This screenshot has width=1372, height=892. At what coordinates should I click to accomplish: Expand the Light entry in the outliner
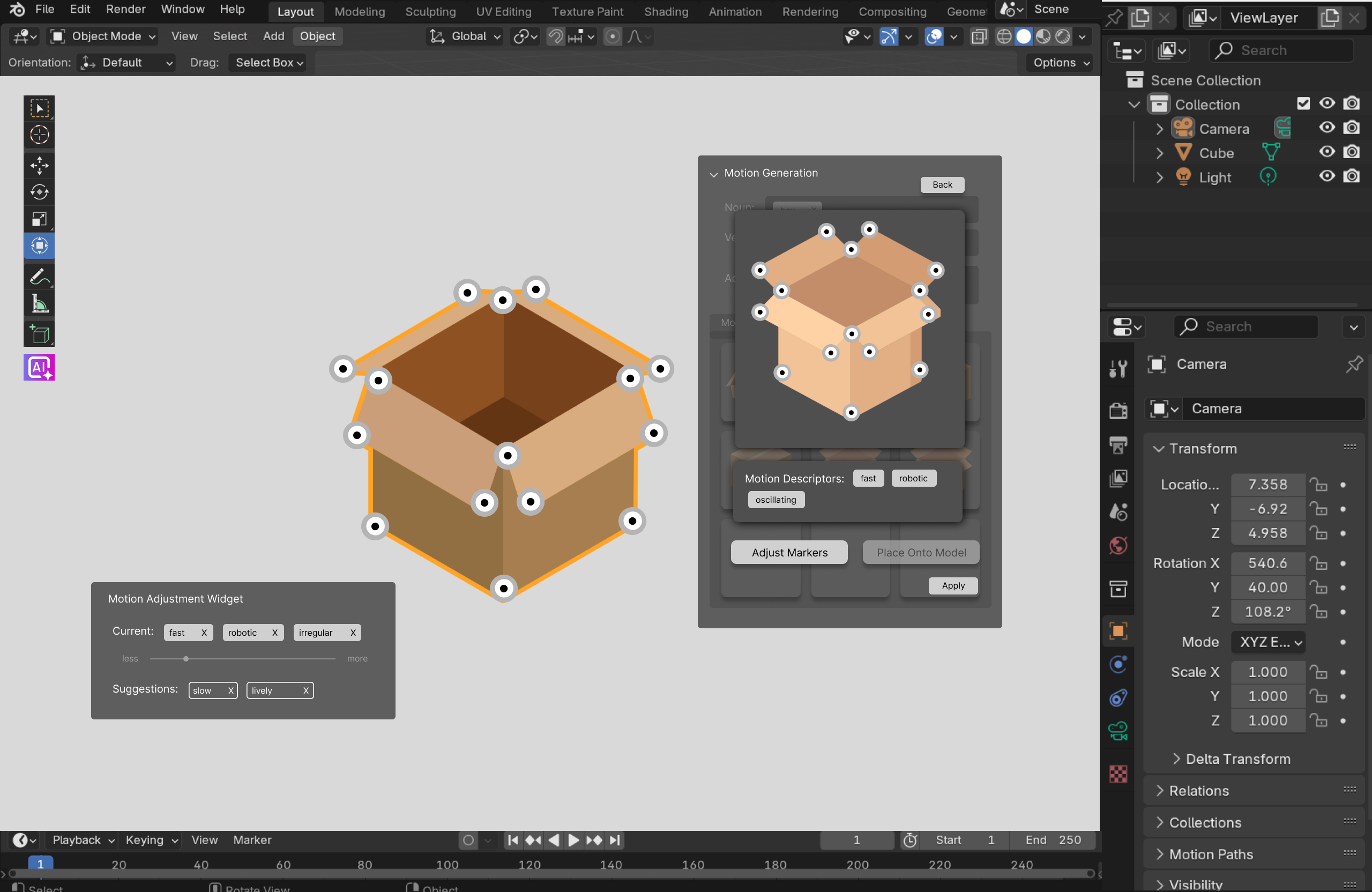1159,177
